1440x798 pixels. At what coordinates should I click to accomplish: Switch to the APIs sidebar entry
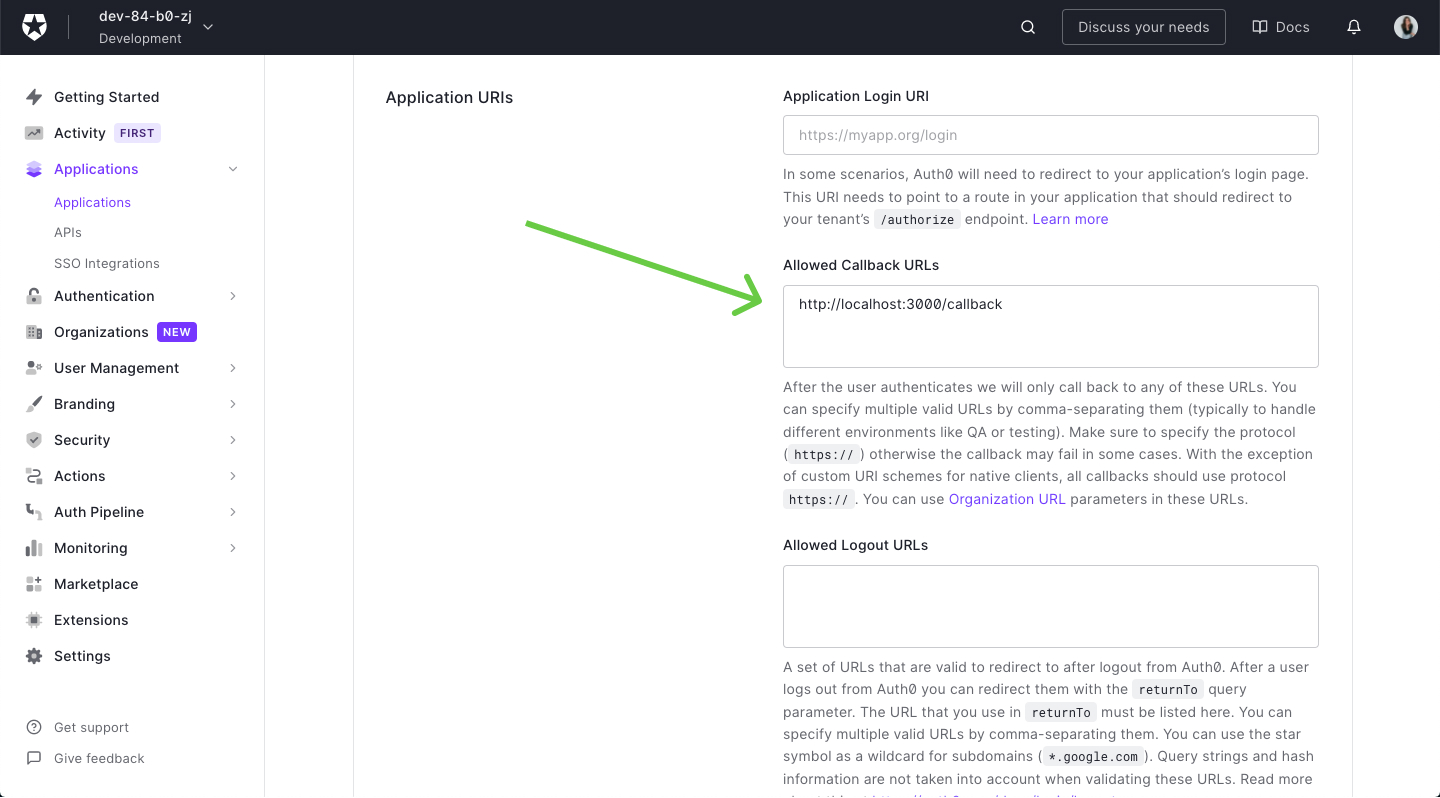[67, 232]
